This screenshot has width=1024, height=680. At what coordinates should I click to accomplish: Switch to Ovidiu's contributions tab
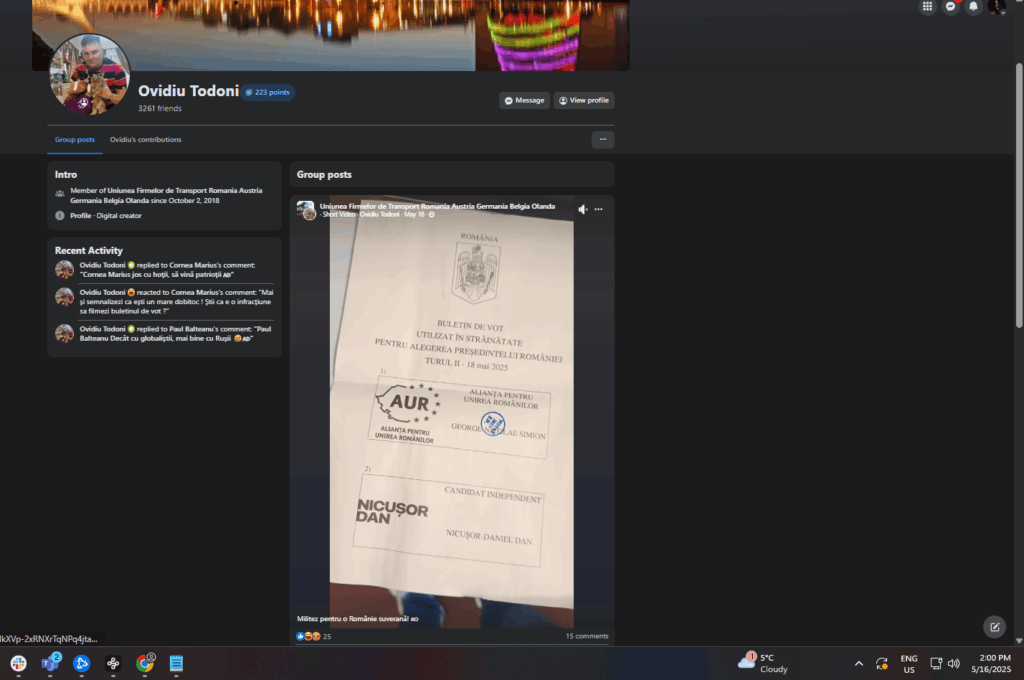point(146,140)
